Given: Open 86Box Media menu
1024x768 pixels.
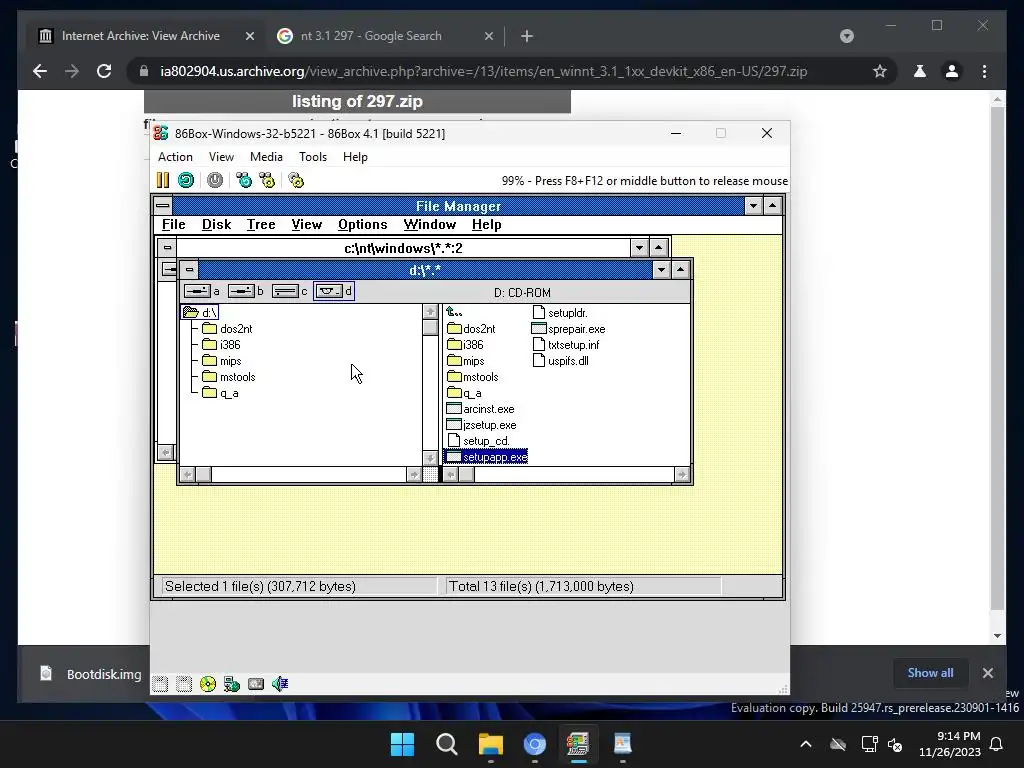Looking at the screenshot, I should (x=266, y=157).
